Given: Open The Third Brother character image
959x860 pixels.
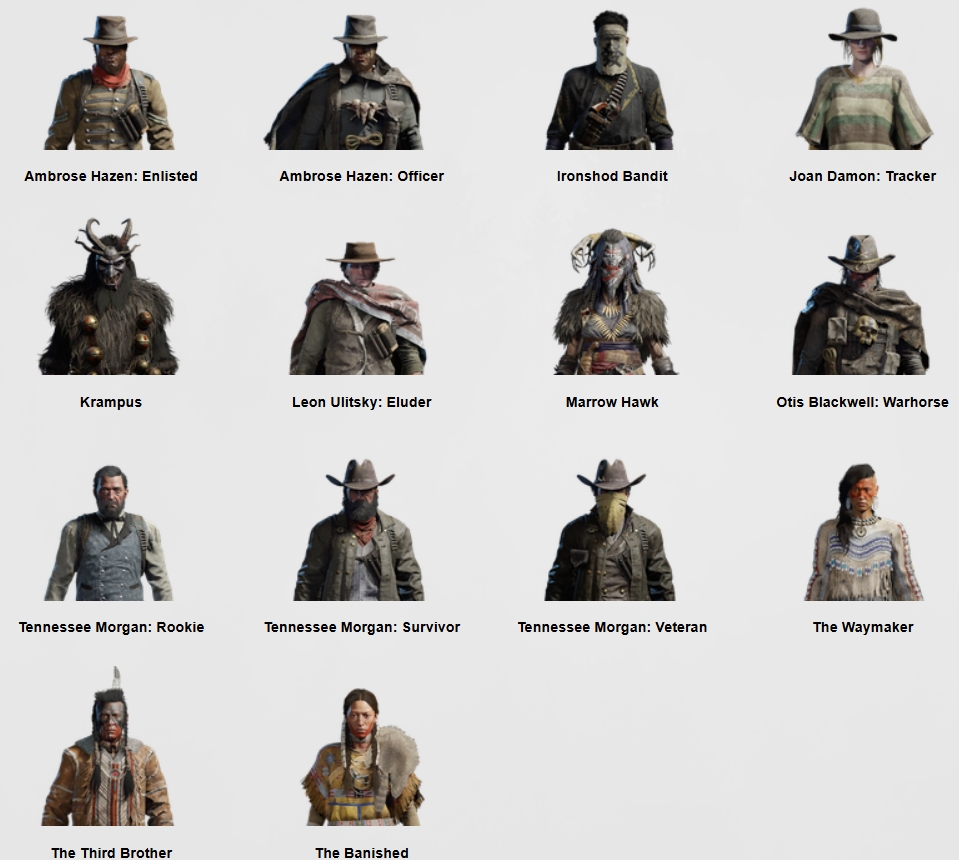Looking at the screenshot, I should pyautogui.click(x=109, y=747).
